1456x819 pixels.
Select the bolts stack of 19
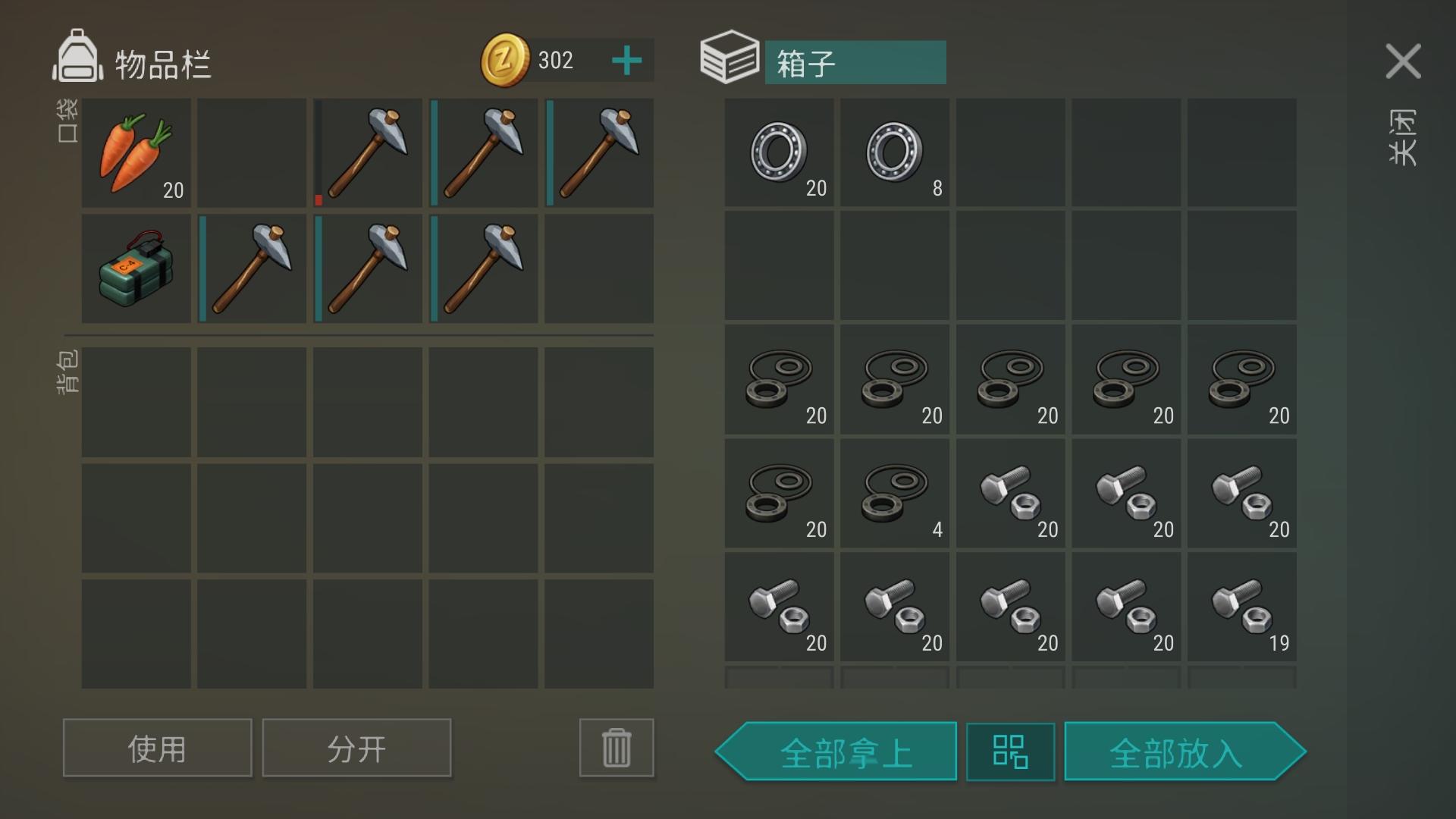coord(1242,607)
